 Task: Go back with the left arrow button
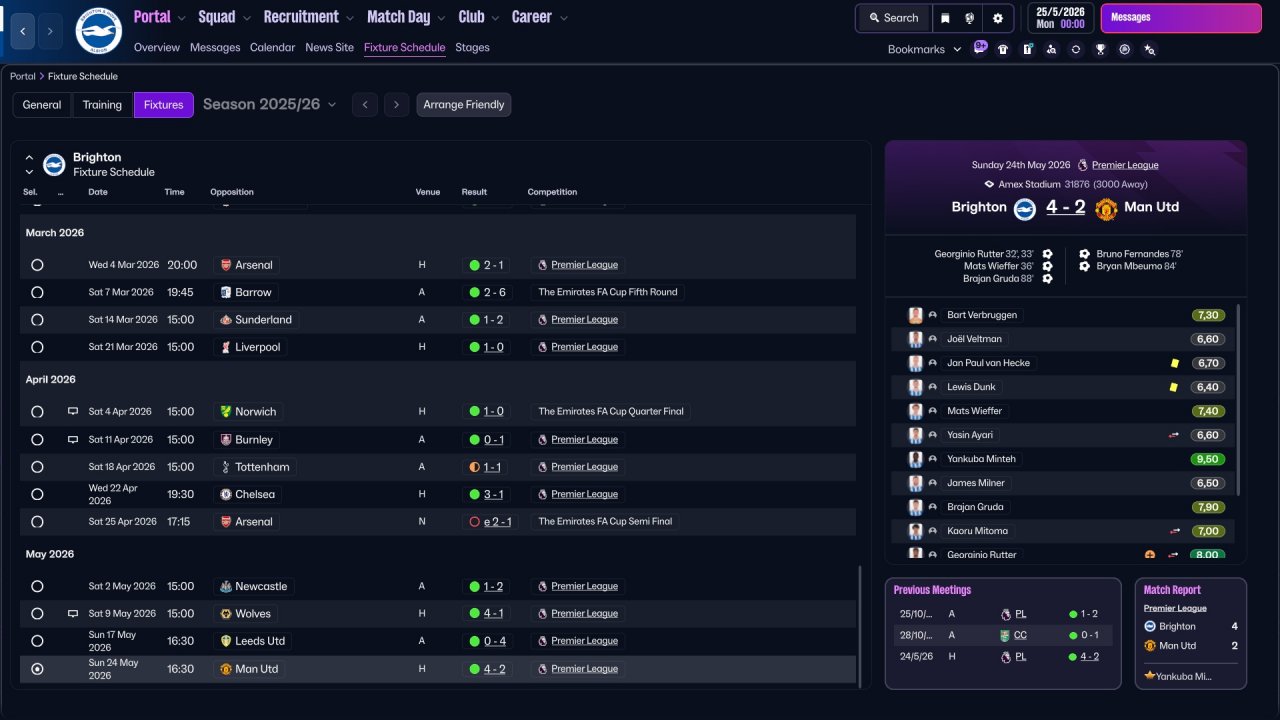[23, 31]
